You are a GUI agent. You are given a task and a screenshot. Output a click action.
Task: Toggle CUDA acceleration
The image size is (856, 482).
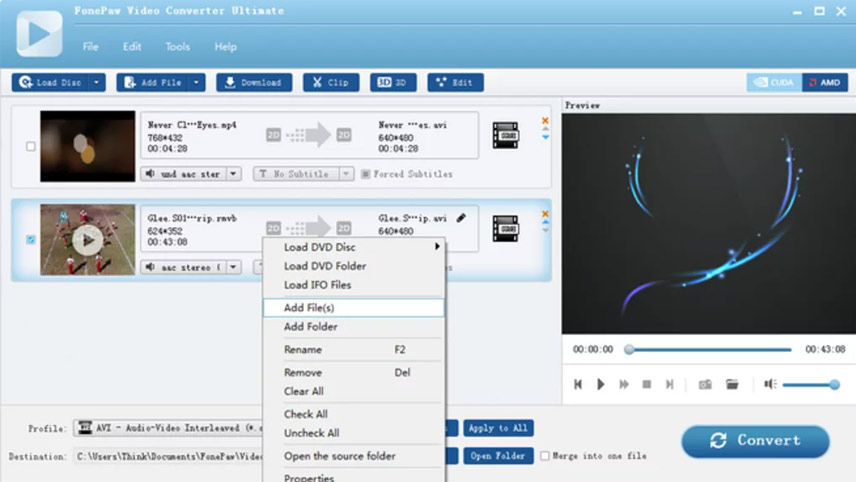coord(774,82)
